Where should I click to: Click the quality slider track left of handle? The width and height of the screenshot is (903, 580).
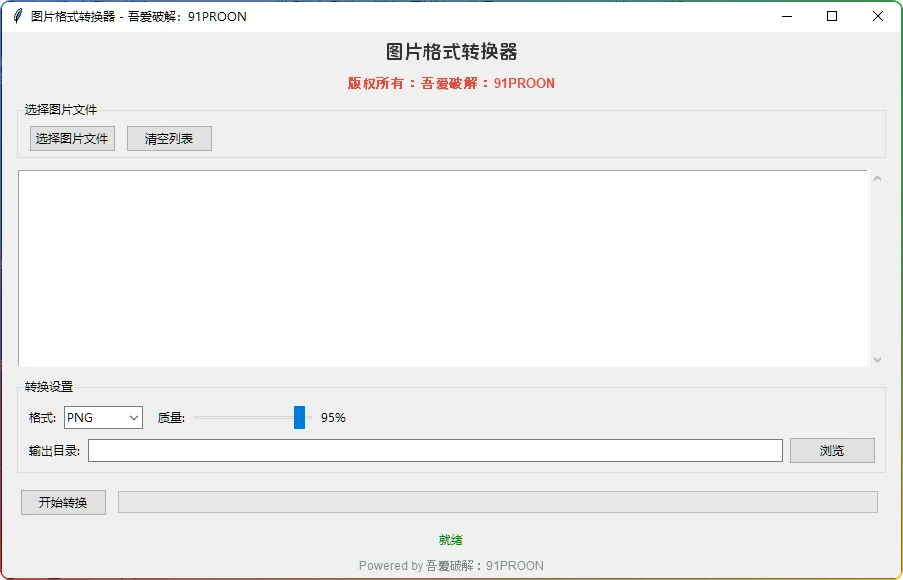(240, 418)
